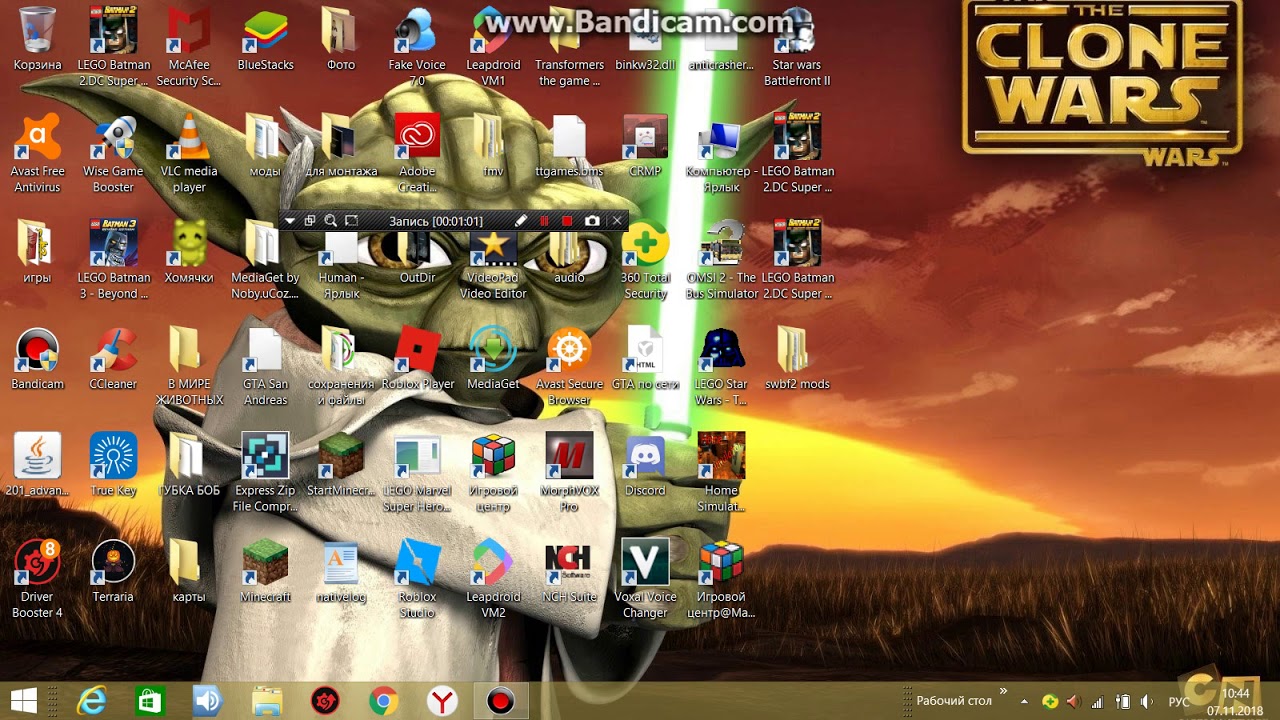Select the swbf2 mods folder
The height and width of the screenshot is (720, 1280).
coord(797,359)
